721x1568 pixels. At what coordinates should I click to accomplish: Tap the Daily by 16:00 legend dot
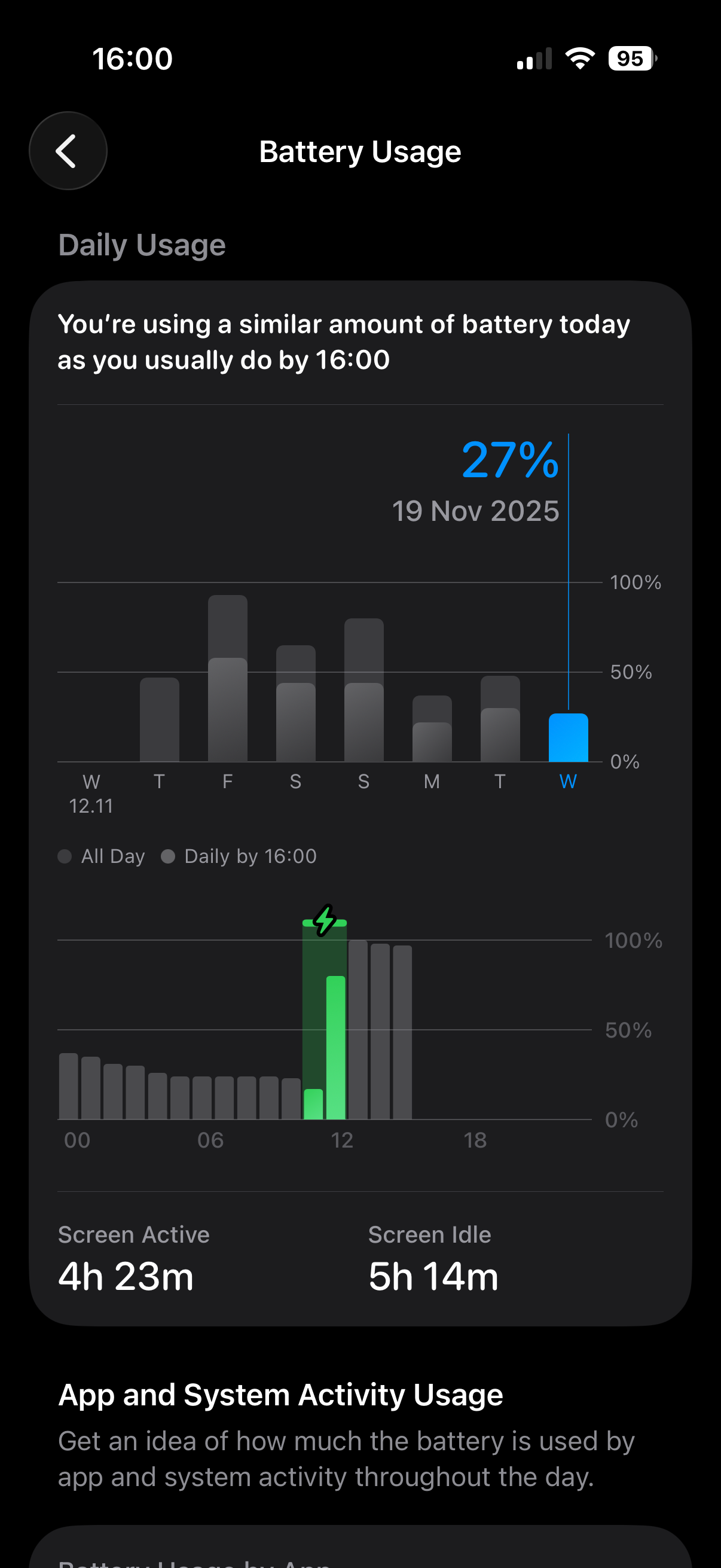168,856
